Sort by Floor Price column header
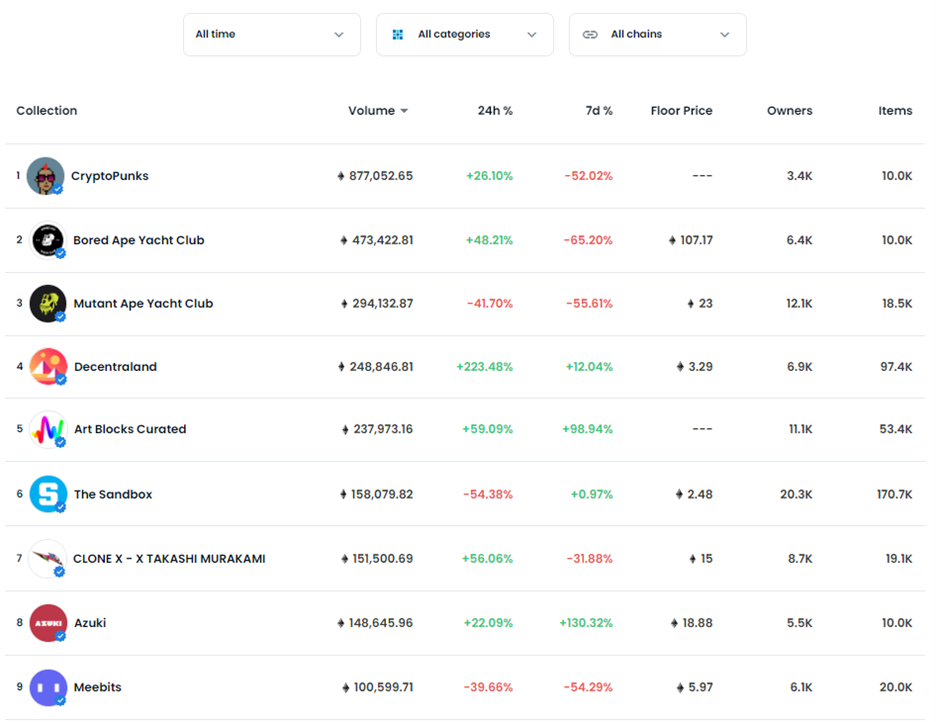The image size is (936, 722). click(681, 111)
